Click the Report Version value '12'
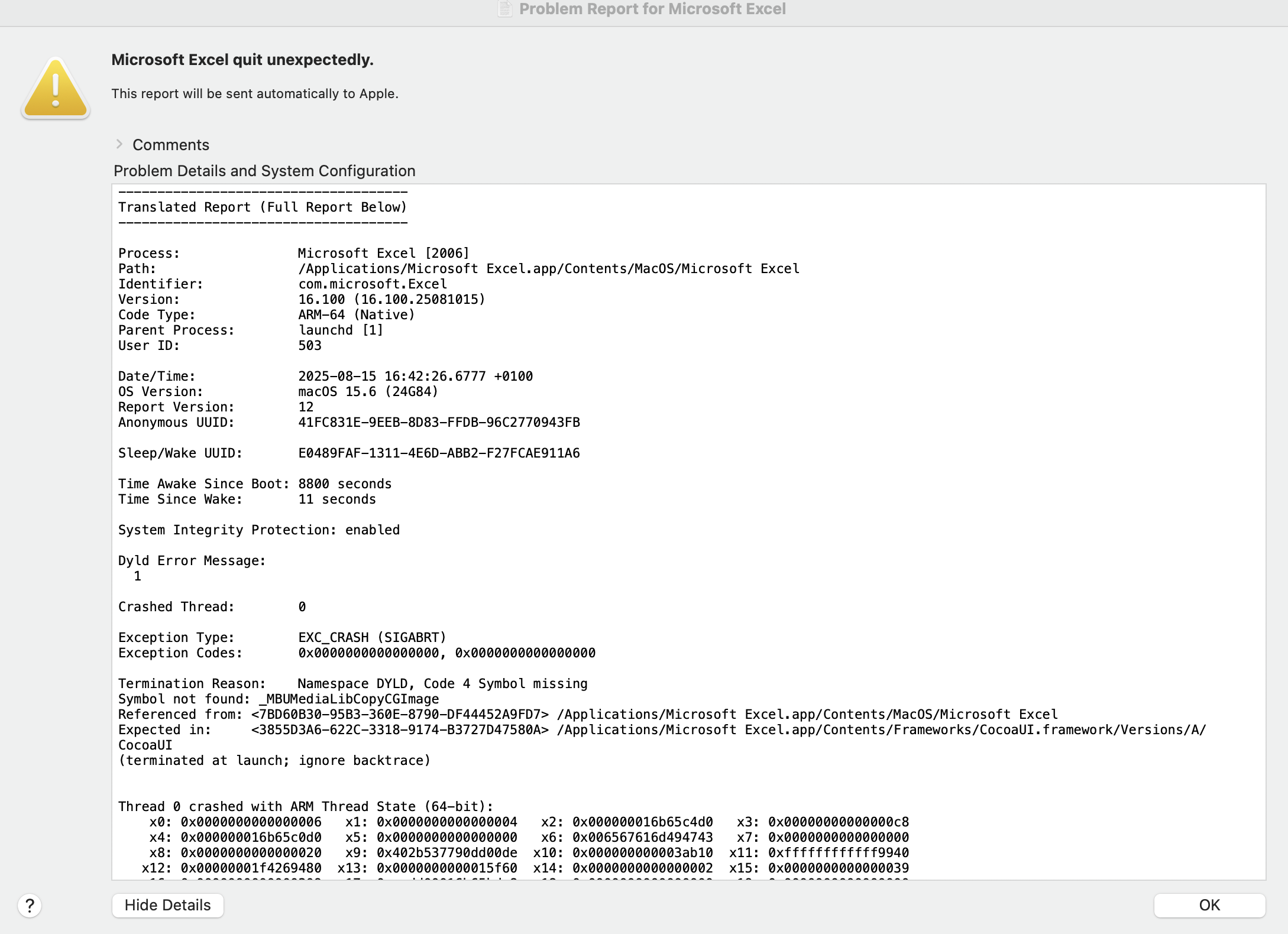This screenshot has width=1288, height=934. point(306,407)
